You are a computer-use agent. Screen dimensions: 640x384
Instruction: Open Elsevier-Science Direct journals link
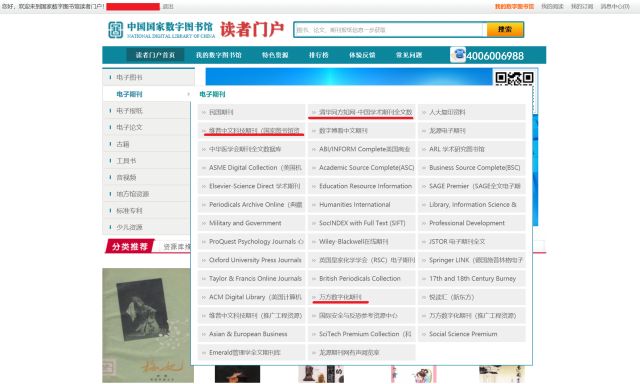click(255, 186)
